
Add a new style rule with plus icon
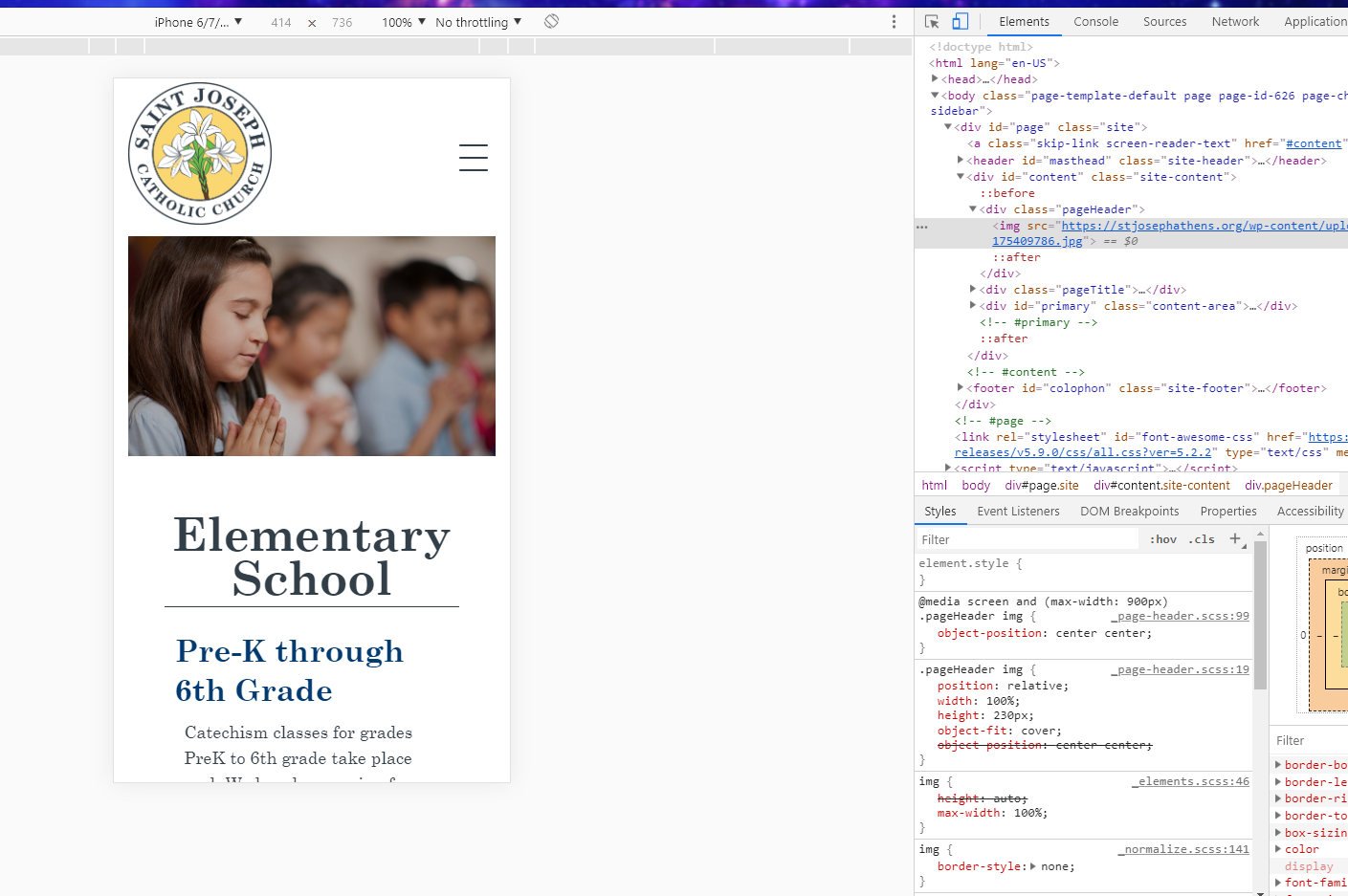(1235, 539)
